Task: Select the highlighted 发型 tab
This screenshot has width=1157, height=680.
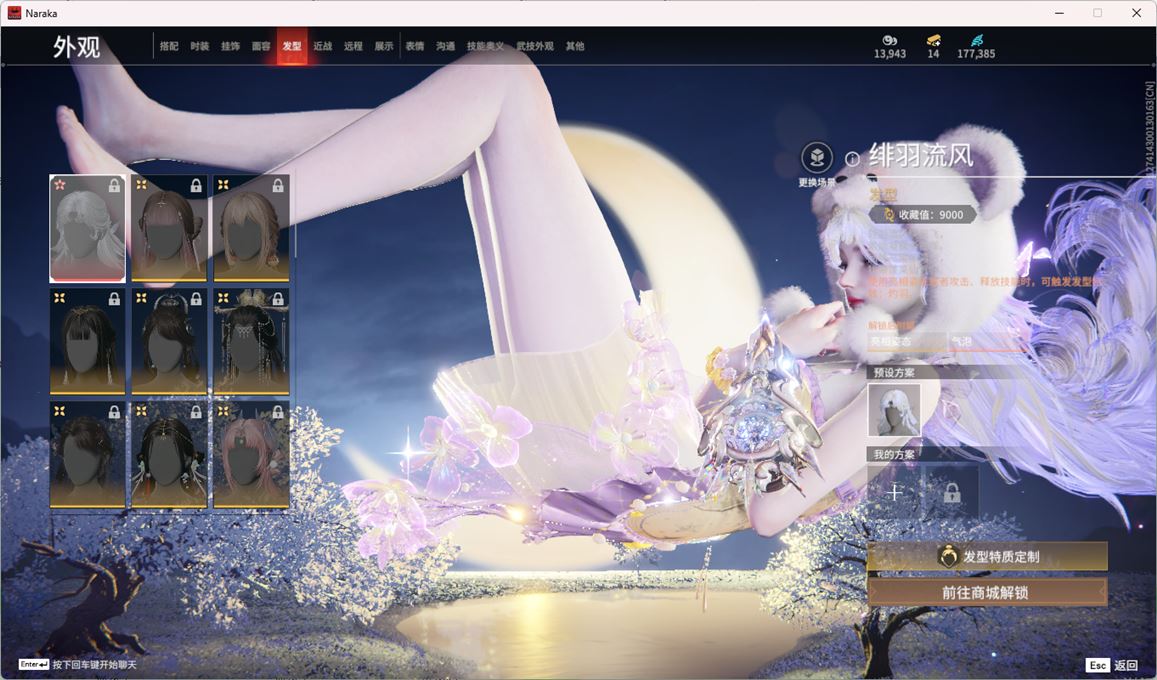Action: (292, 46)
